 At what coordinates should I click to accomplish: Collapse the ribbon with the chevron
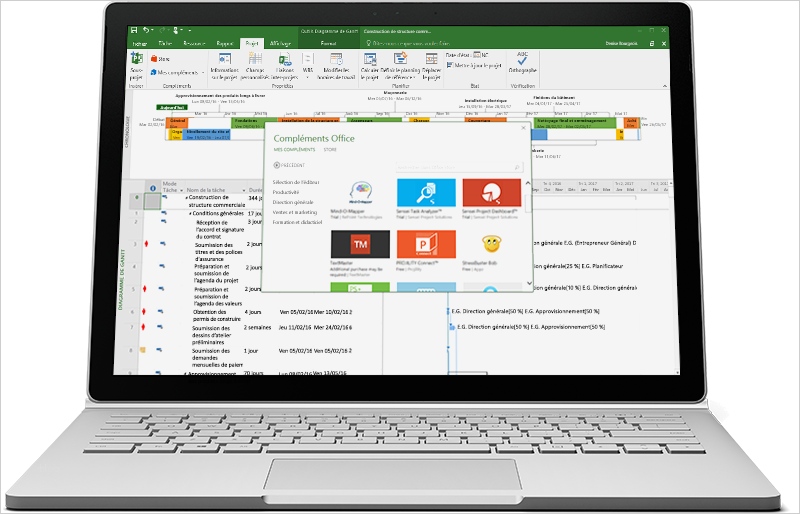point(664,86)
